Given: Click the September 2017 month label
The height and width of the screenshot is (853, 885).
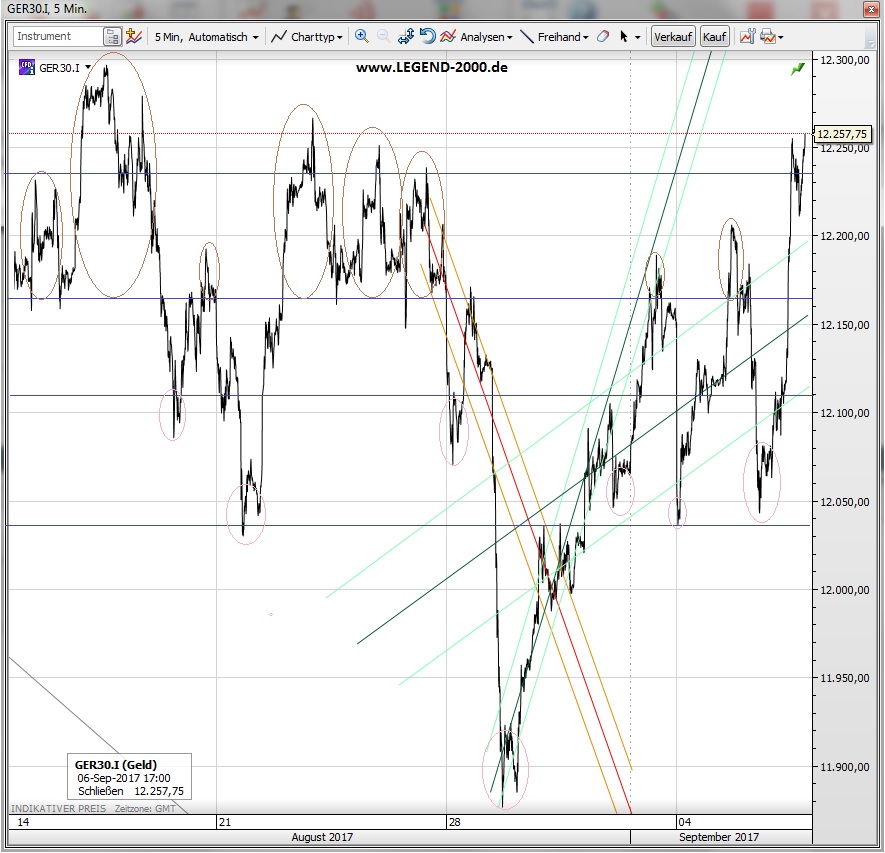Looking at the screenshot, I should tap(718, 837).
